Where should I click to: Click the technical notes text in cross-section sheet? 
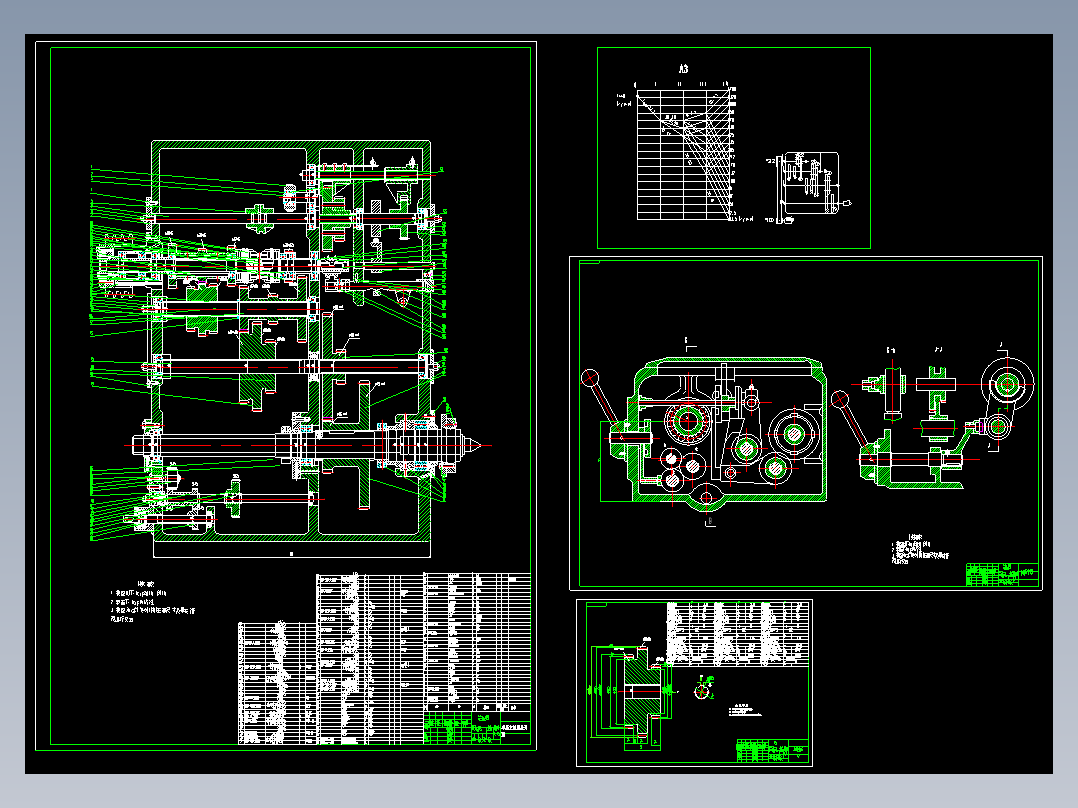[920, 549]
